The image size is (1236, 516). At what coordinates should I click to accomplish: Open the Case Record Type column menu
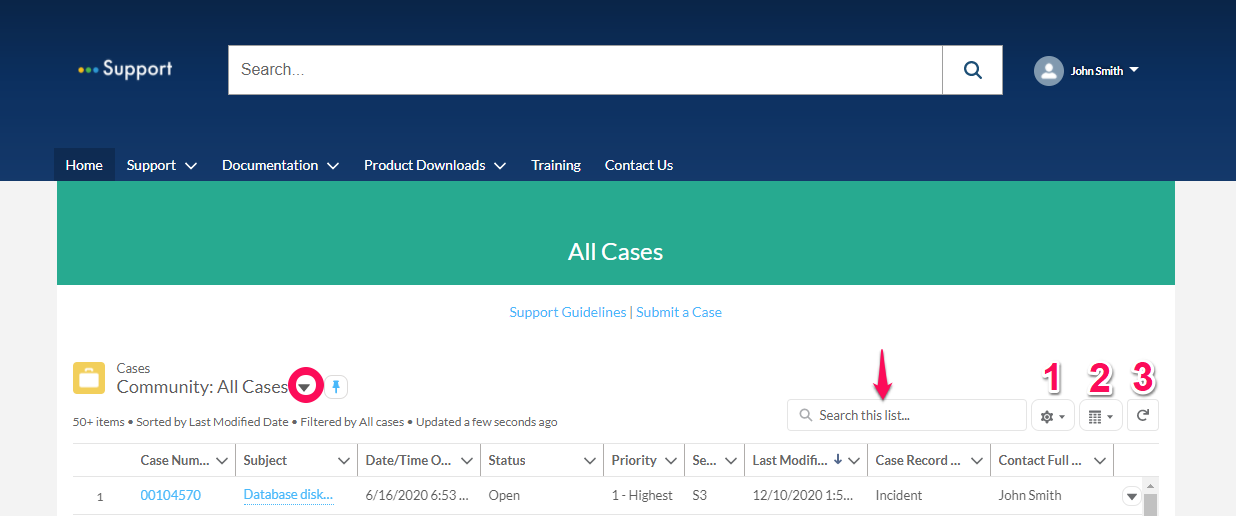(x=977, y=461)
